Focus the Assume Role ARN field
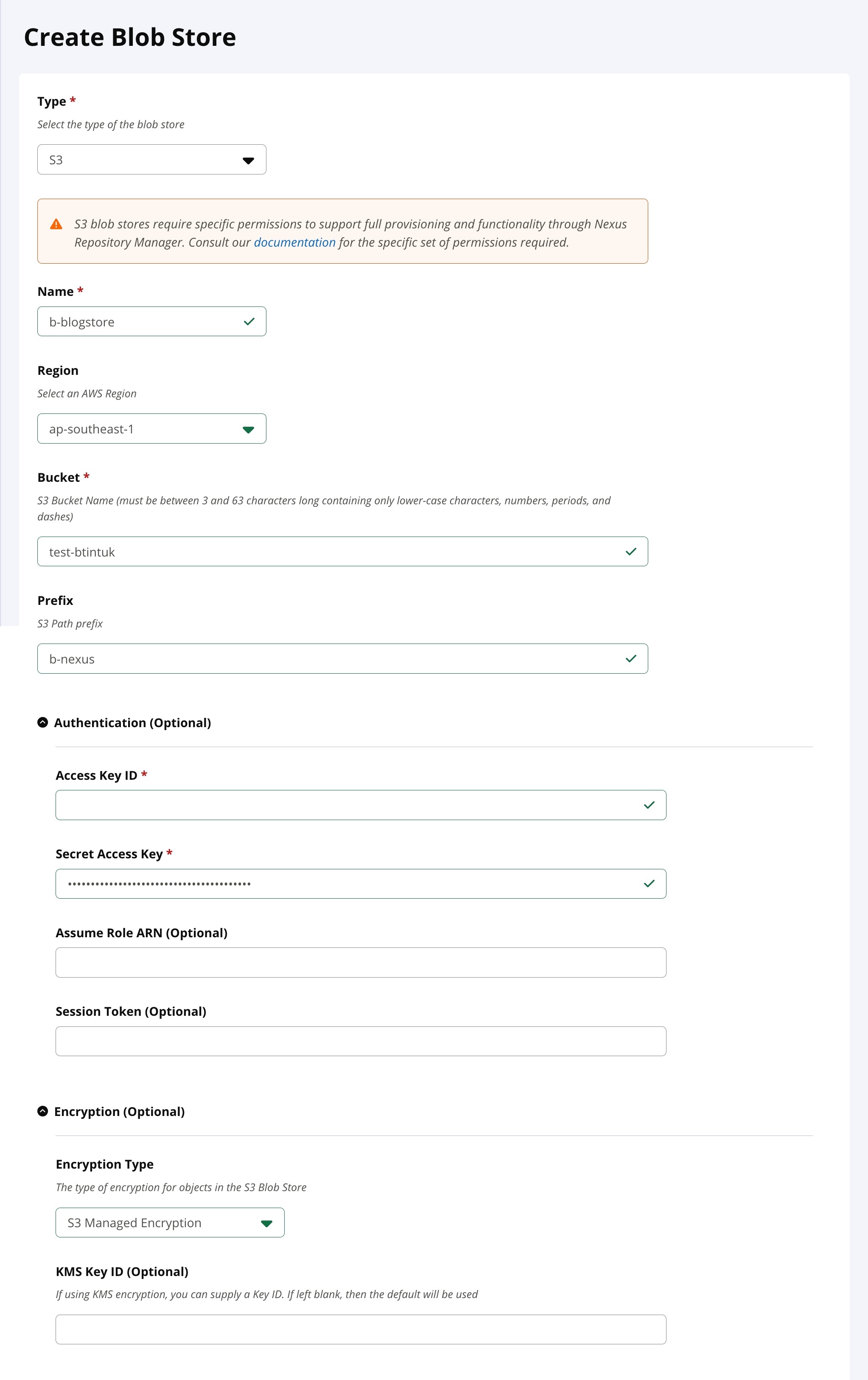 coord(361,962)
